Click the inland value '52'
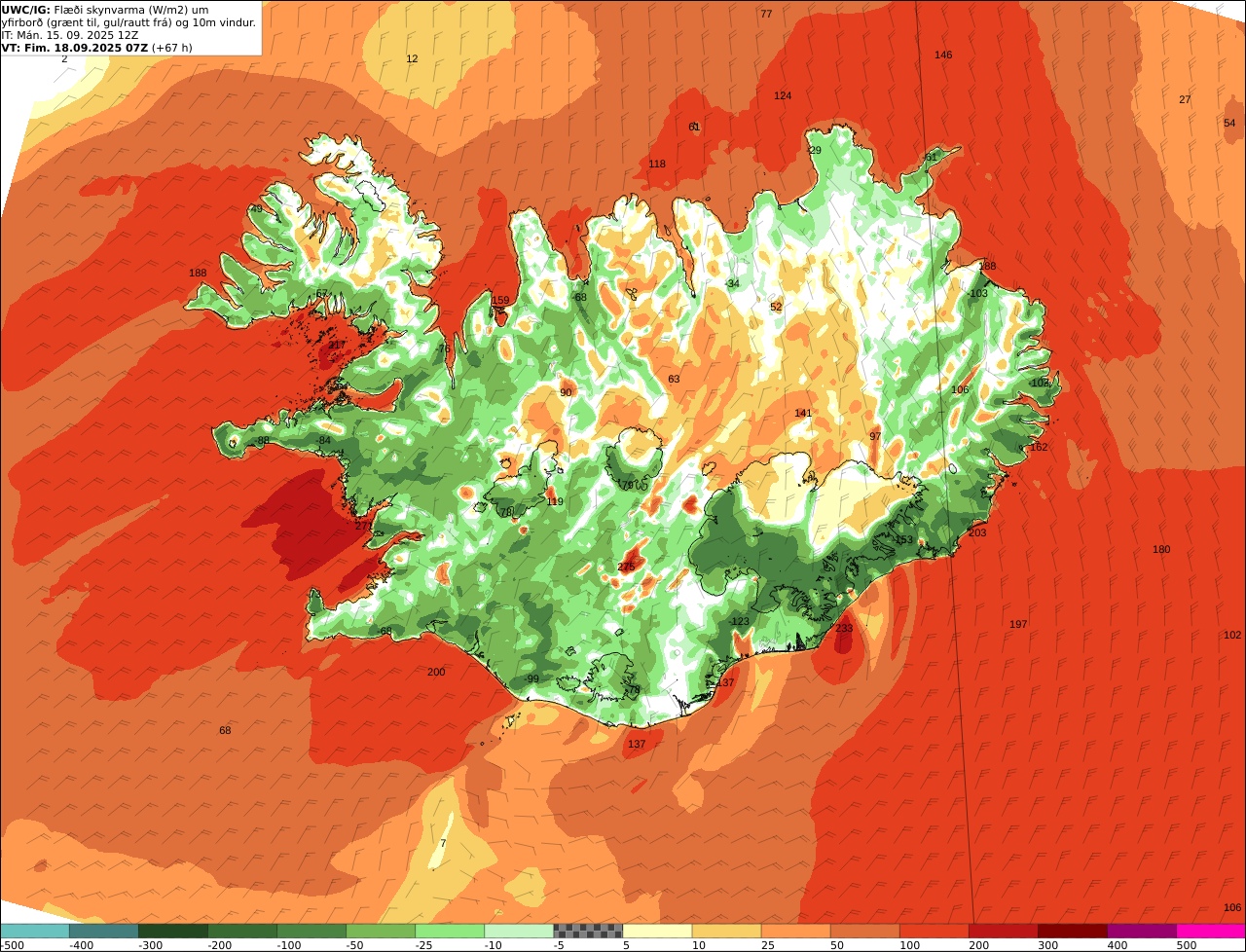Screen dimensions: 1246x952 pos(776,307)
